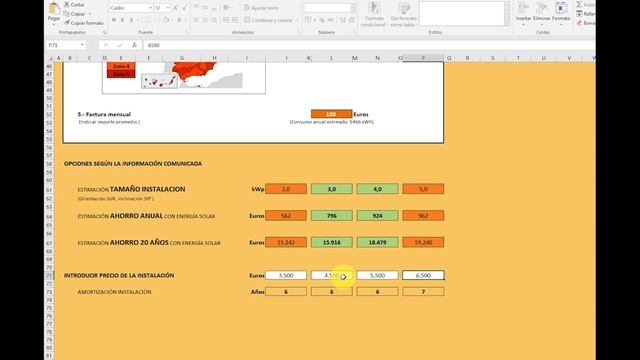
Task: Open the Portapapeles dialog launcher
Action: [x=104, y=32]
